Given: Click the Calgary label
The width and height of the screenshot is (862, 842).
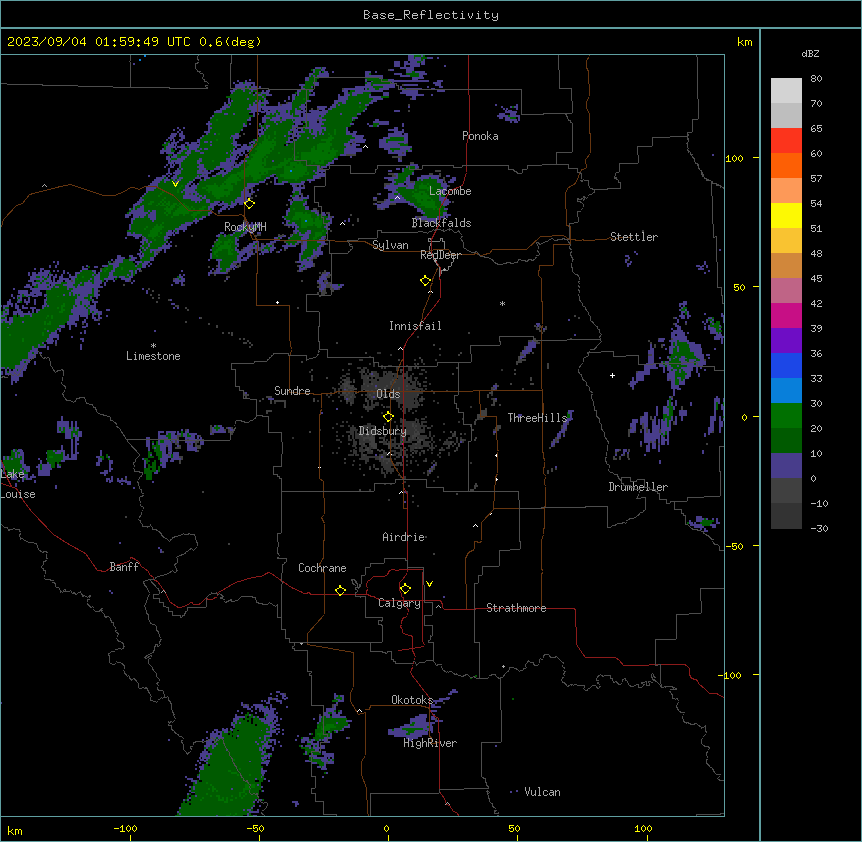Looking at the screenshot, I should pyautogui.click(x=399, y=603).
